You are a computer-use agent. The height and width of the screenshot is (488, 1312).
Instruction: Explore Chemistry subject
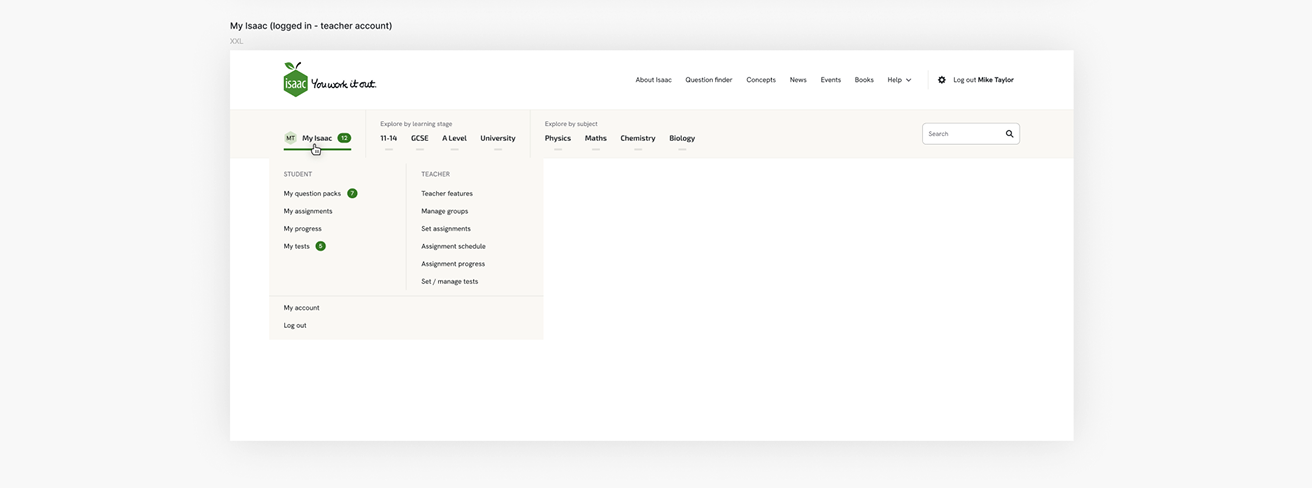click(638, 138)
